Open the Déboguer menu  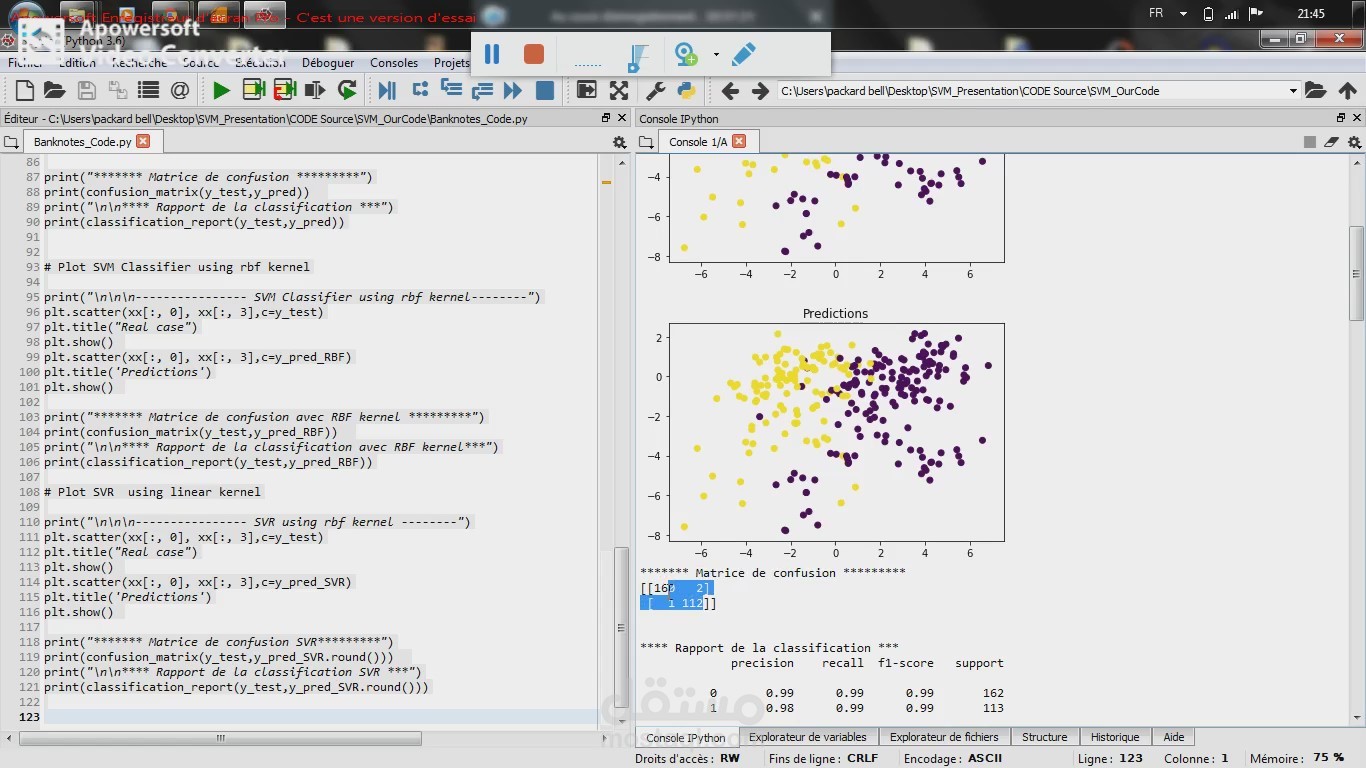click(x=328, y=62)
